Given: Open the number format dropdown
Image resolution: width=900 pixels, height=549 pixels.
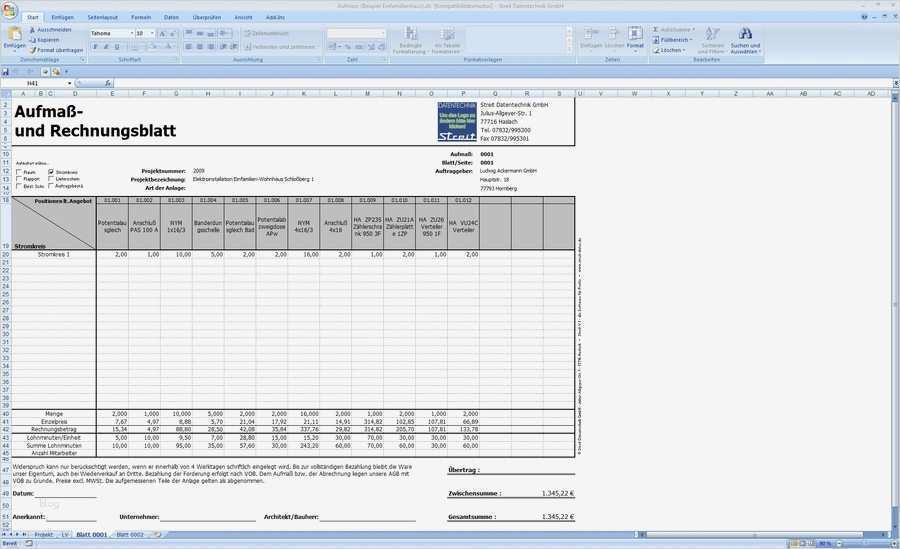Looking at the screenshot, I should [383, 33].
